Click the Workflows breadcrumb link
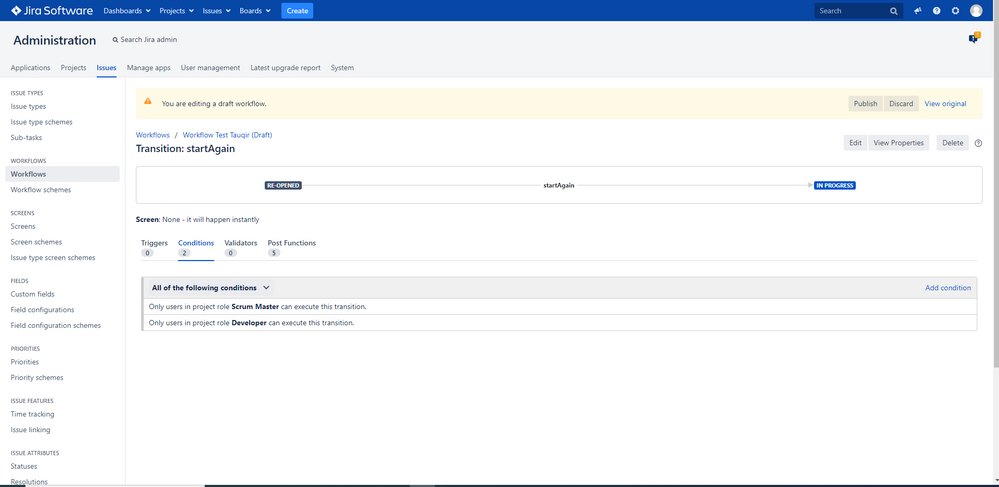The height and width of the screenshot is (487, 999). click(152, 135)
